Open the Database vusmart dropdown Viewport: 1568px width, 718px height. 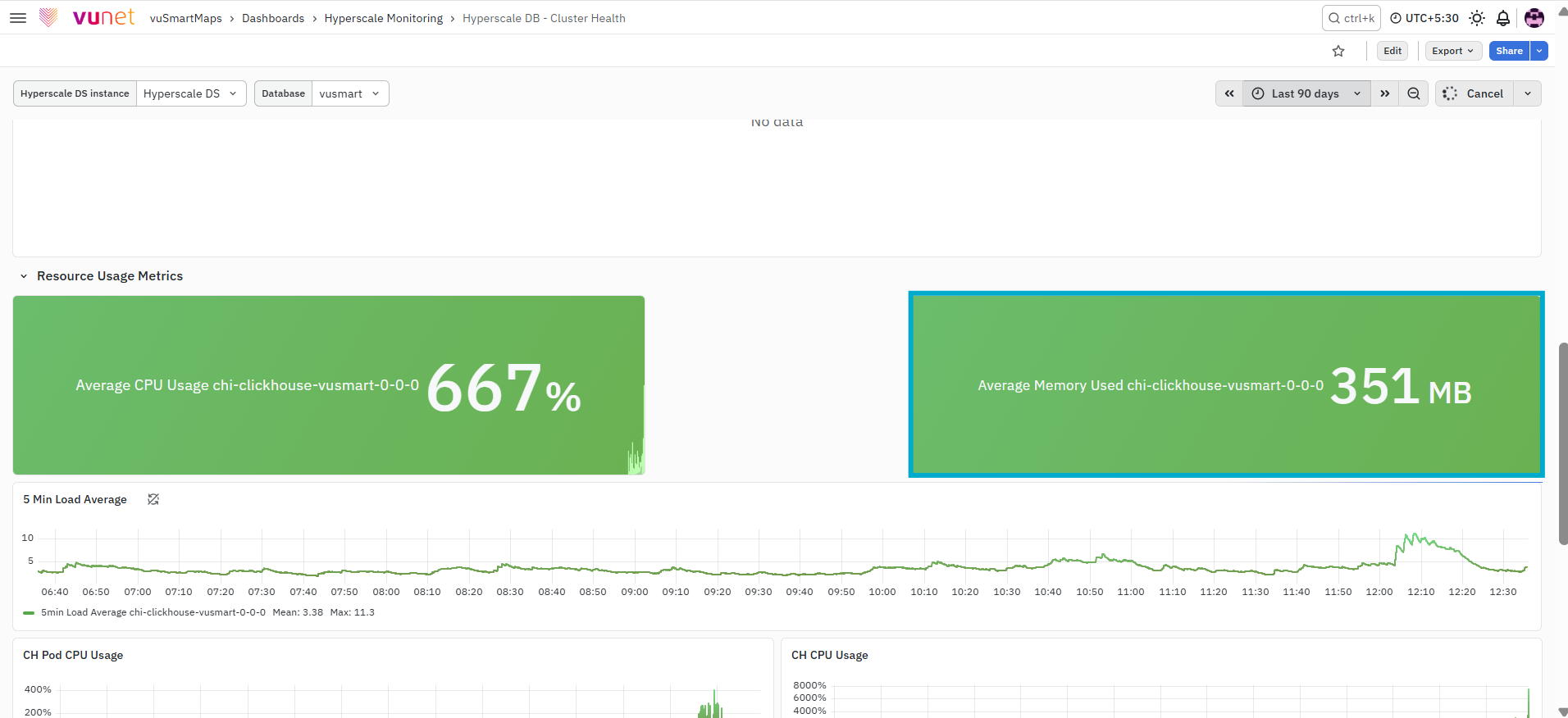(350, 93)
